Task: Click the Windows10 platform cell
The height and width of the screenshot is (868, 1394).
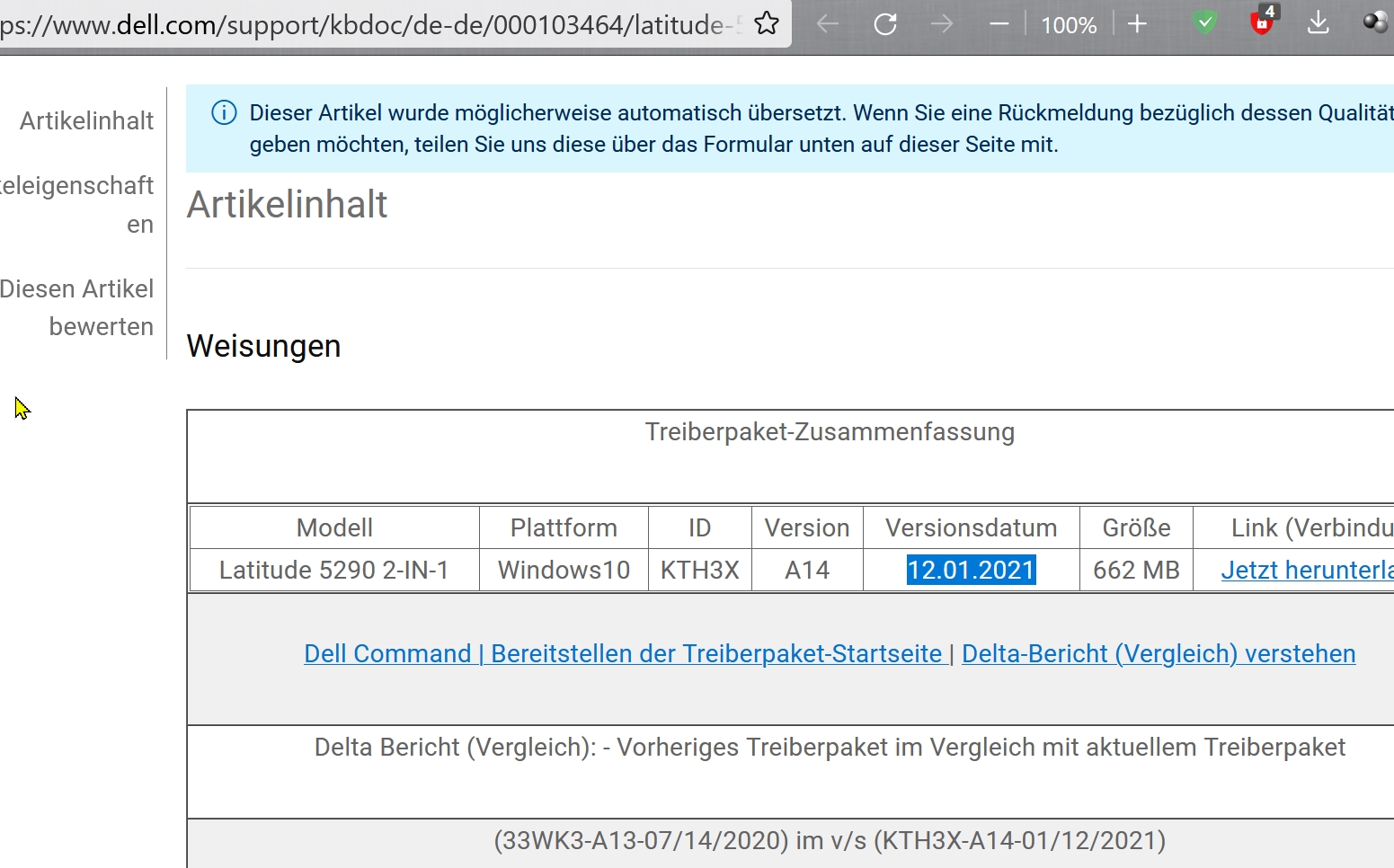Action: pos(564,570)
